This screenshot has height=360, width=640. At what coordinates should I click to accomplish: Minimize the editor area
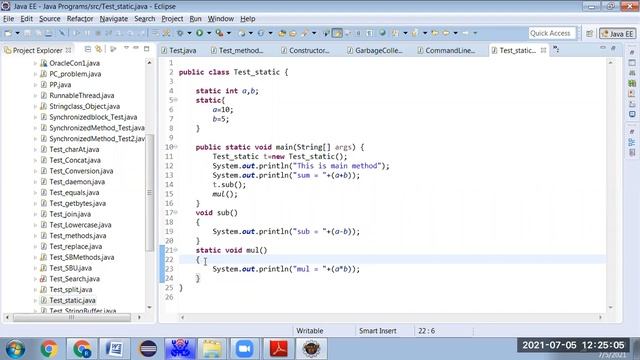[x=603, y=48]
